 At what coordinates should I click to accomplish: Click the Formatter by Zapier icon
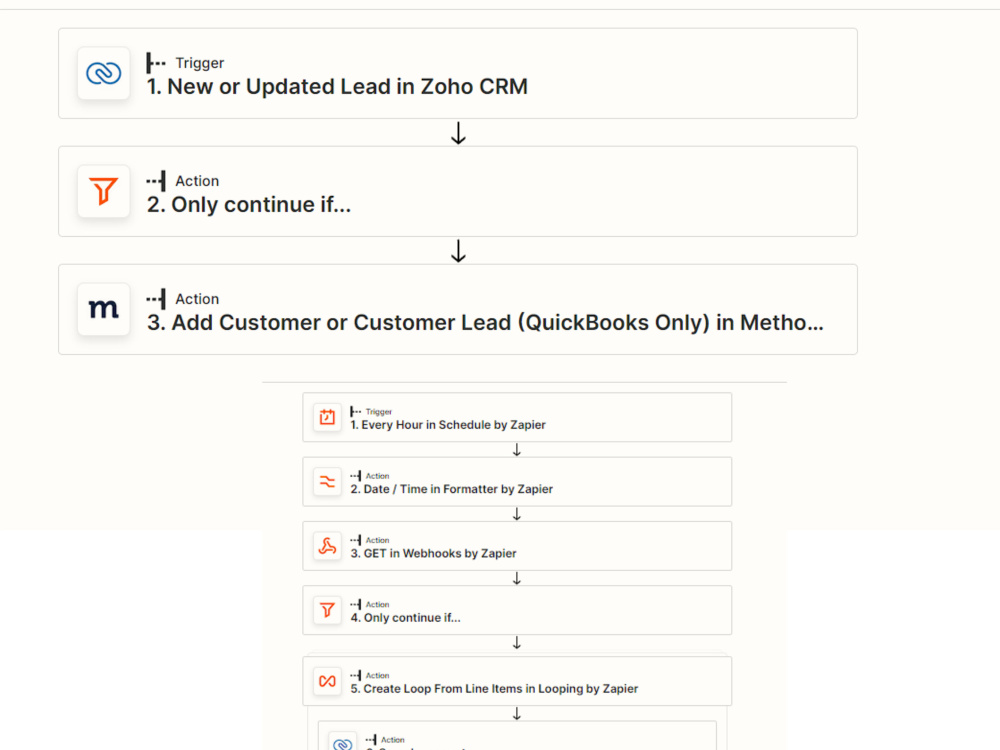click(x=327, y=482)
